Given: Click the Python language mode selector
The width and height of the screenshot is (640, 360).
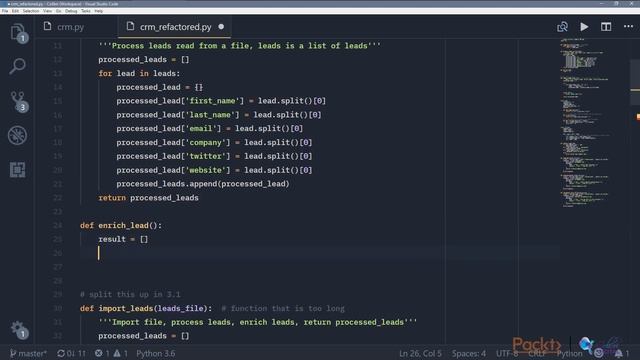Looking at the screenshot, I should tap(569, 353).
